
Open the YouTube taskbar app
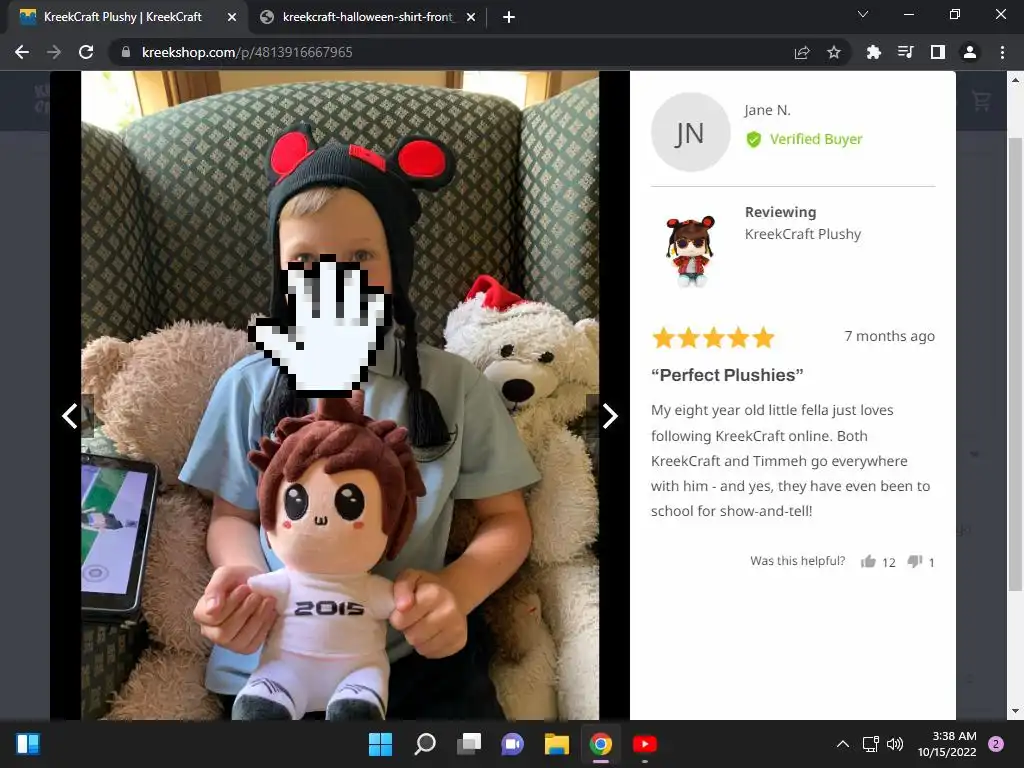coord(645,744)
